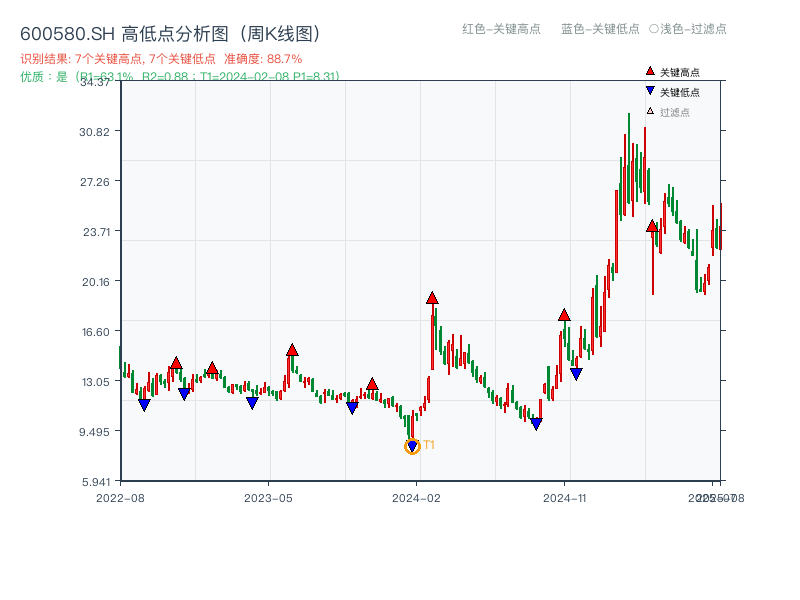Click the second red key-high triangle before 2023-05

click(212, 368)
